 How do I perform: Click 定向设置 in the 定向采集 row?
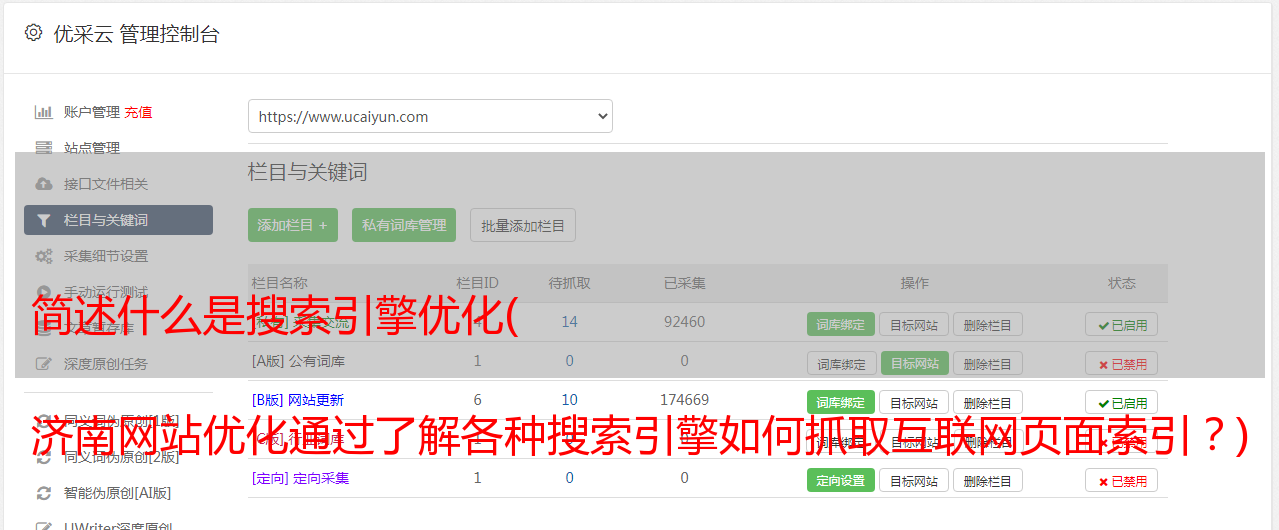(x=841, y=480)
